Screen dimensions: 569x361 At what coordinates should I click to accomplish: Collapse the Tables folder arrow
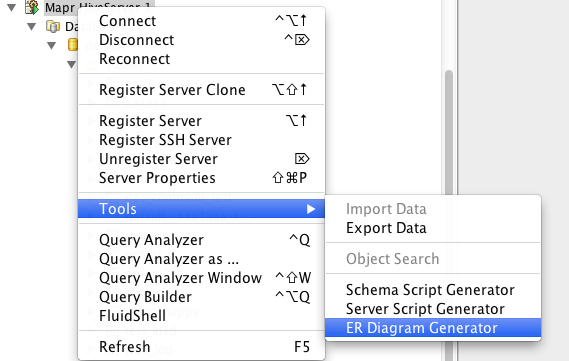tap(71, 64)
